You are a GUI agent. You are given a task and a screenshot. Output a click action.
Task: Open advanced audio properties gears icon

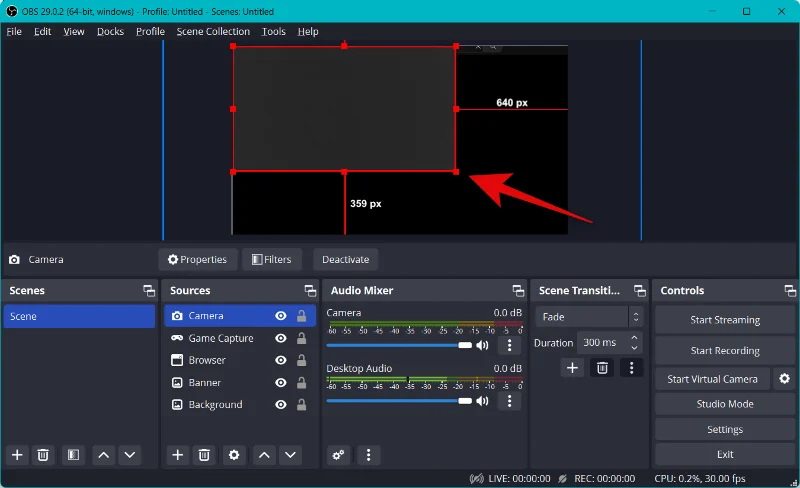pos(338,455)
